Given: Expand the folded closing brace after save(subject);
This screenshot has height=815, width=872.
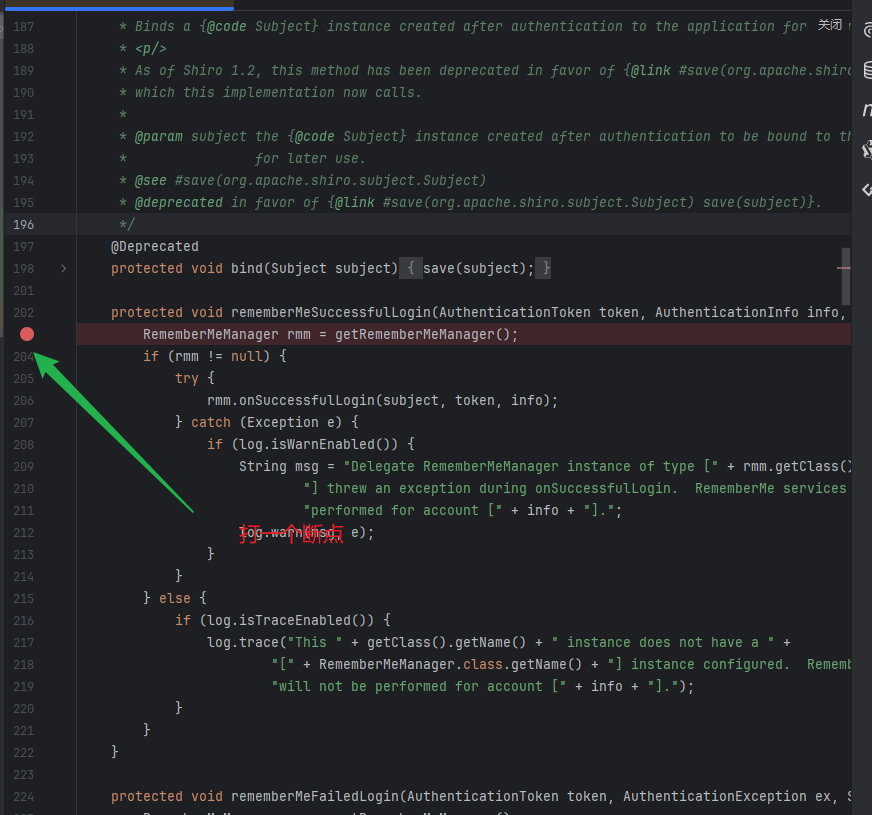Looking at the screenshot, I should (544, 269).
